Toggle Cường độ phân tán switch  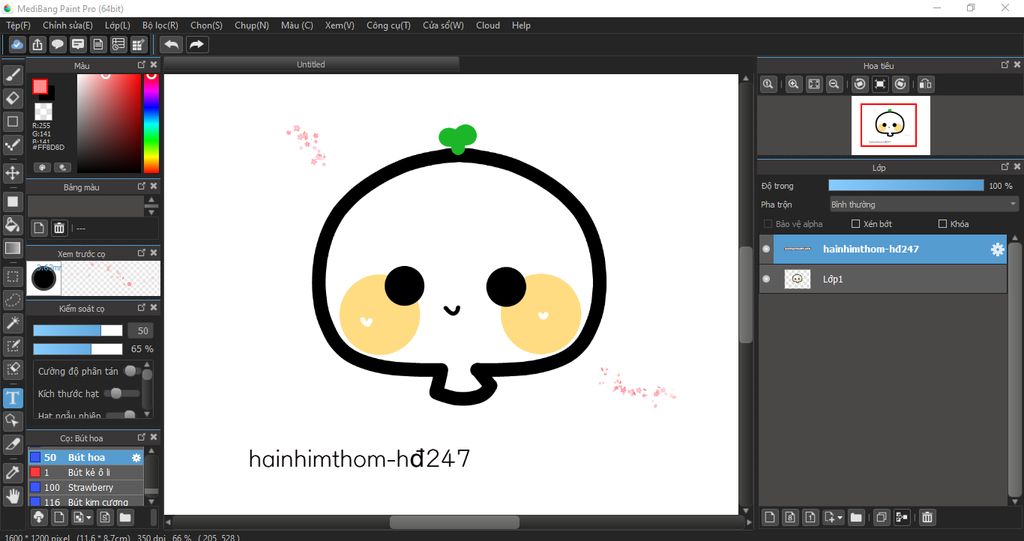(131, 371)
